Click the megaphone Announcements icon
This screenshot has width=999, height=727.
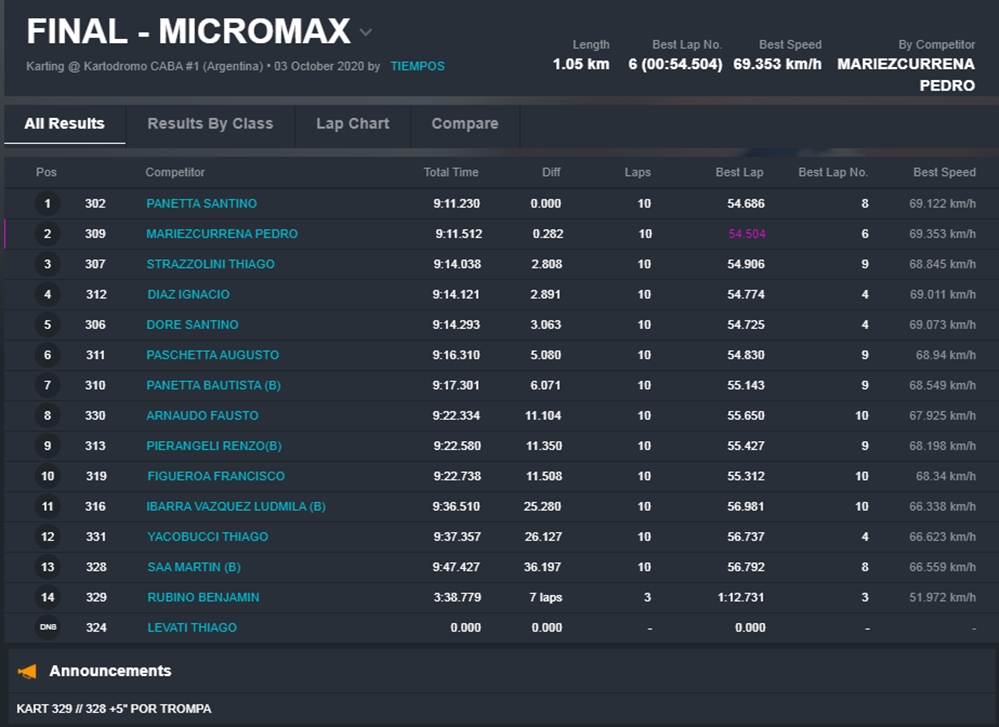pyautogui.click(x=27, y=671)
